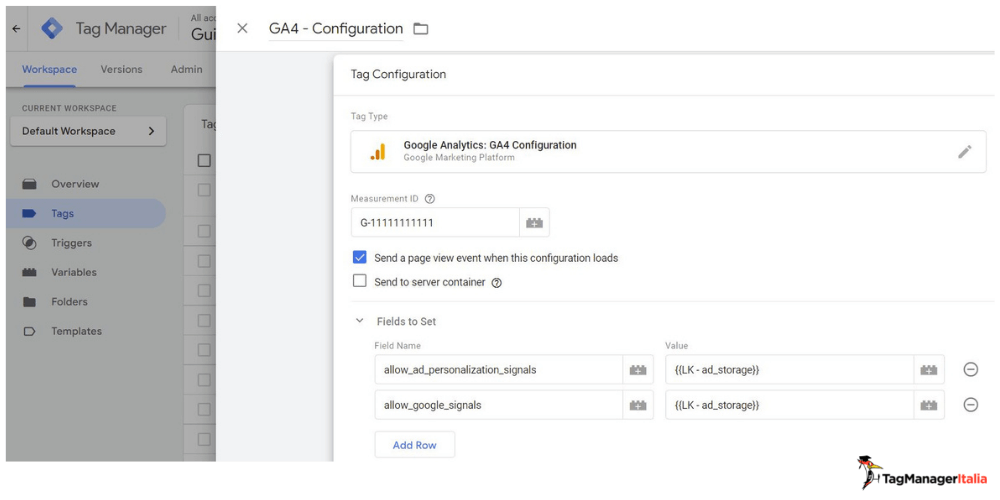Click the Tag Manager back arrow
Viewport: 1000px width, 500px height.
[x=17, y=29]
